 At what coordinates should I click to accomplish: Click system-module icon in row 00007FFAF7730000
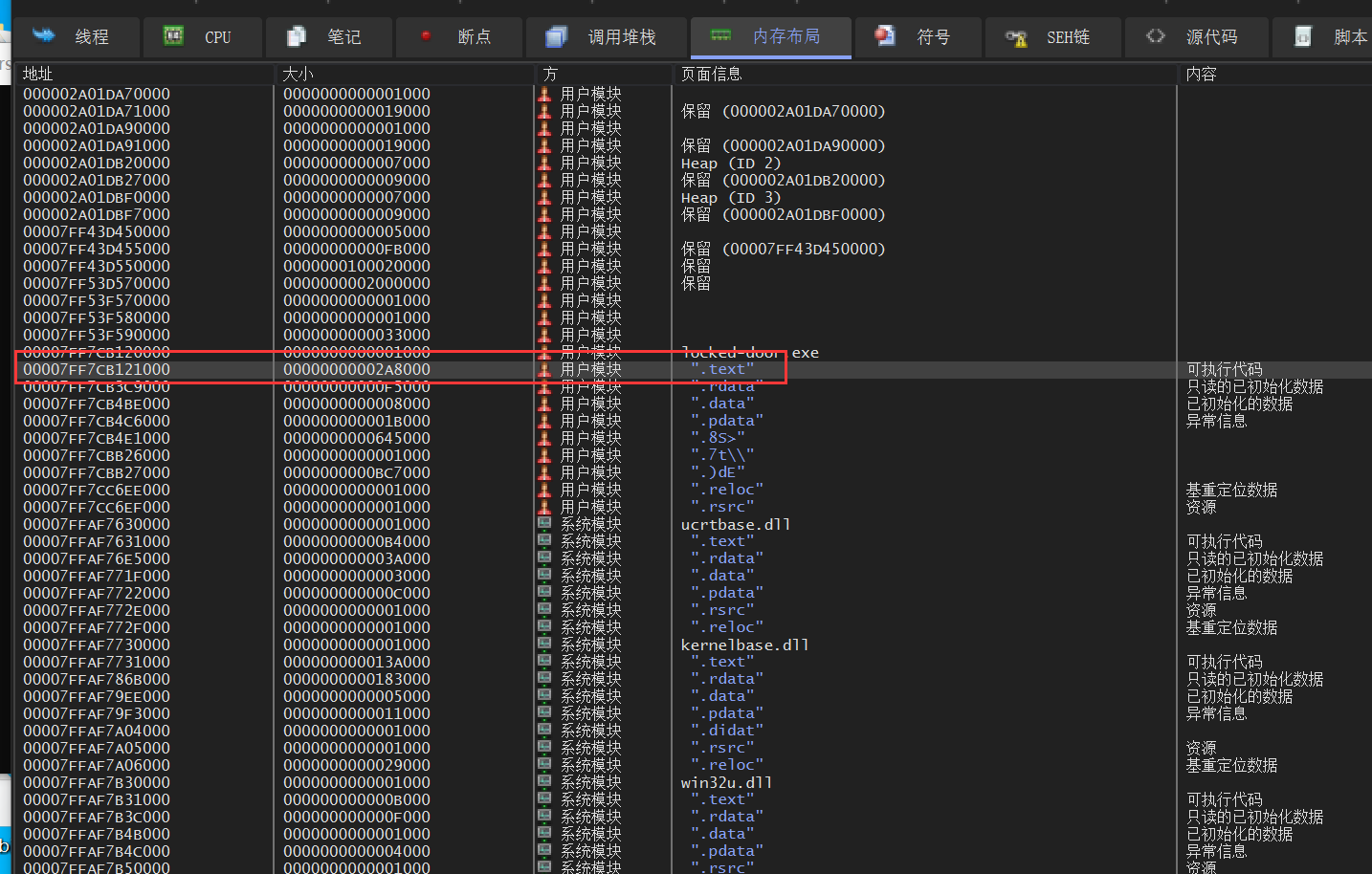click(544, 645)
